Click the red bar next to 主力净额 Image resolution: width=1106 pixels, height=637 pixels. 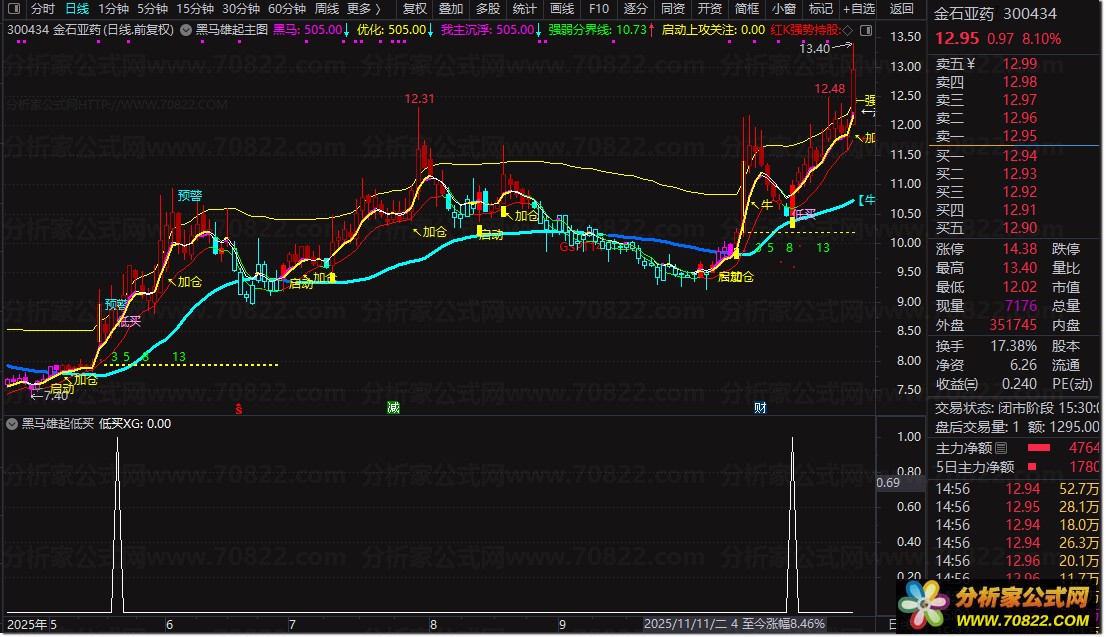coord(1038,448)
